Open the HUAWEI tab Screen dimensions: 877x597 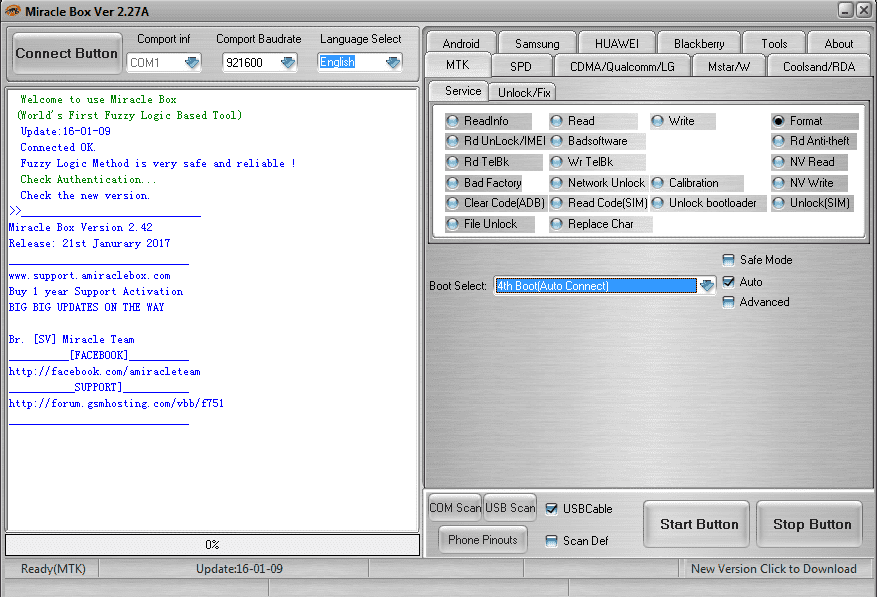point(616,43)
